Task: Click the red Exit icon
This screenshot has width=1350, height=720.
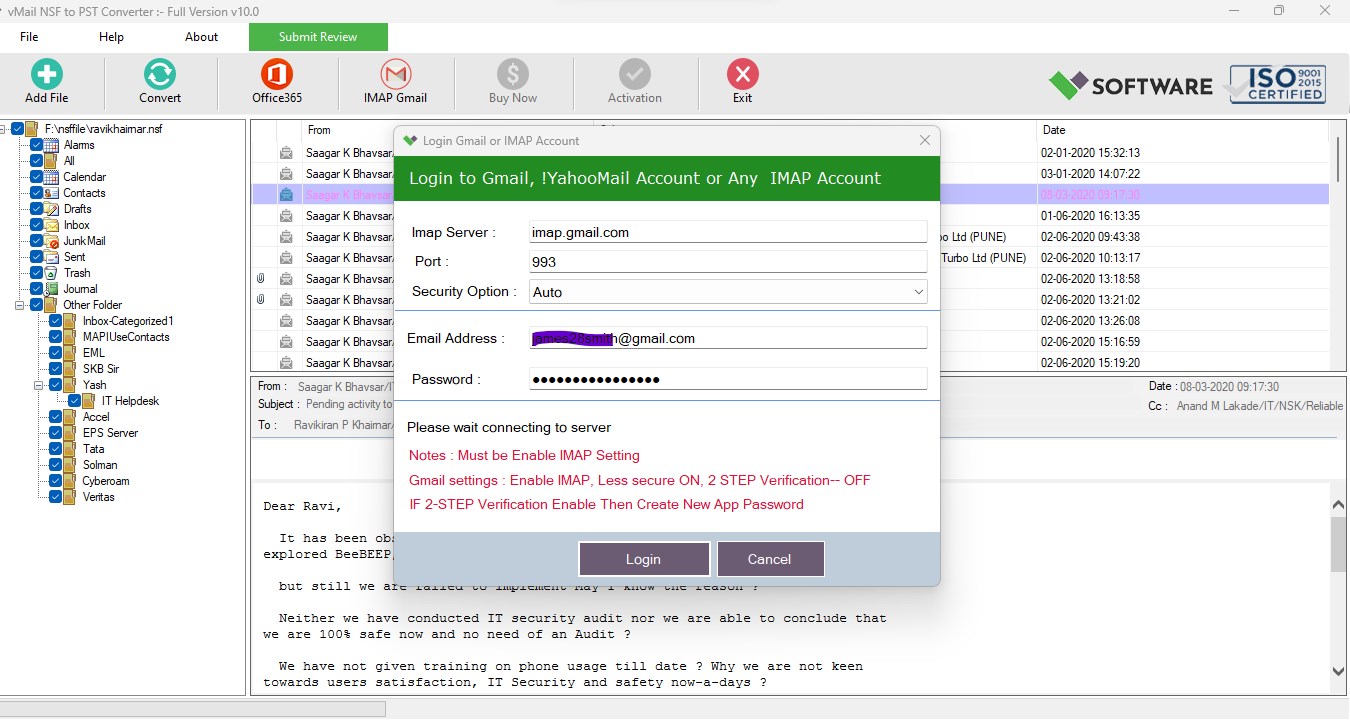Action: point(742,75)
